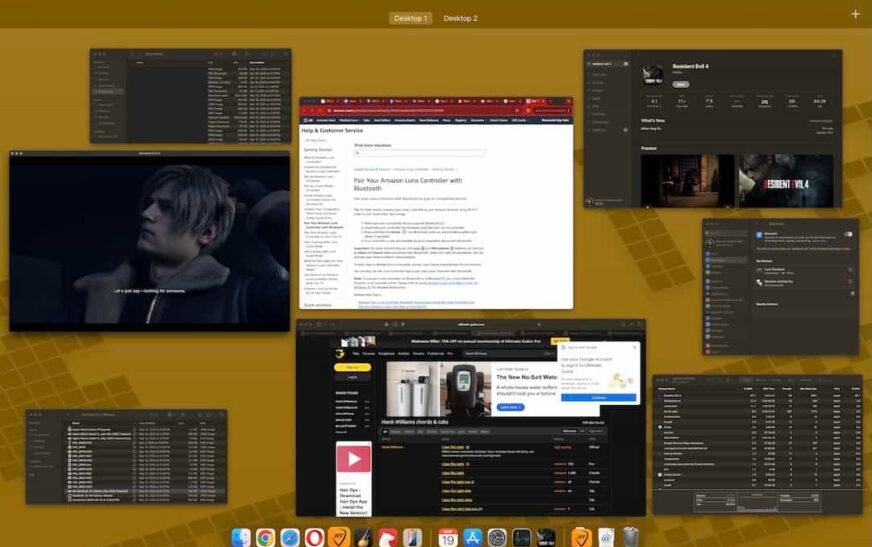Click Learn more button in water softener ad
This screenshot has width=872, height=547.
[x=510, y=407]
